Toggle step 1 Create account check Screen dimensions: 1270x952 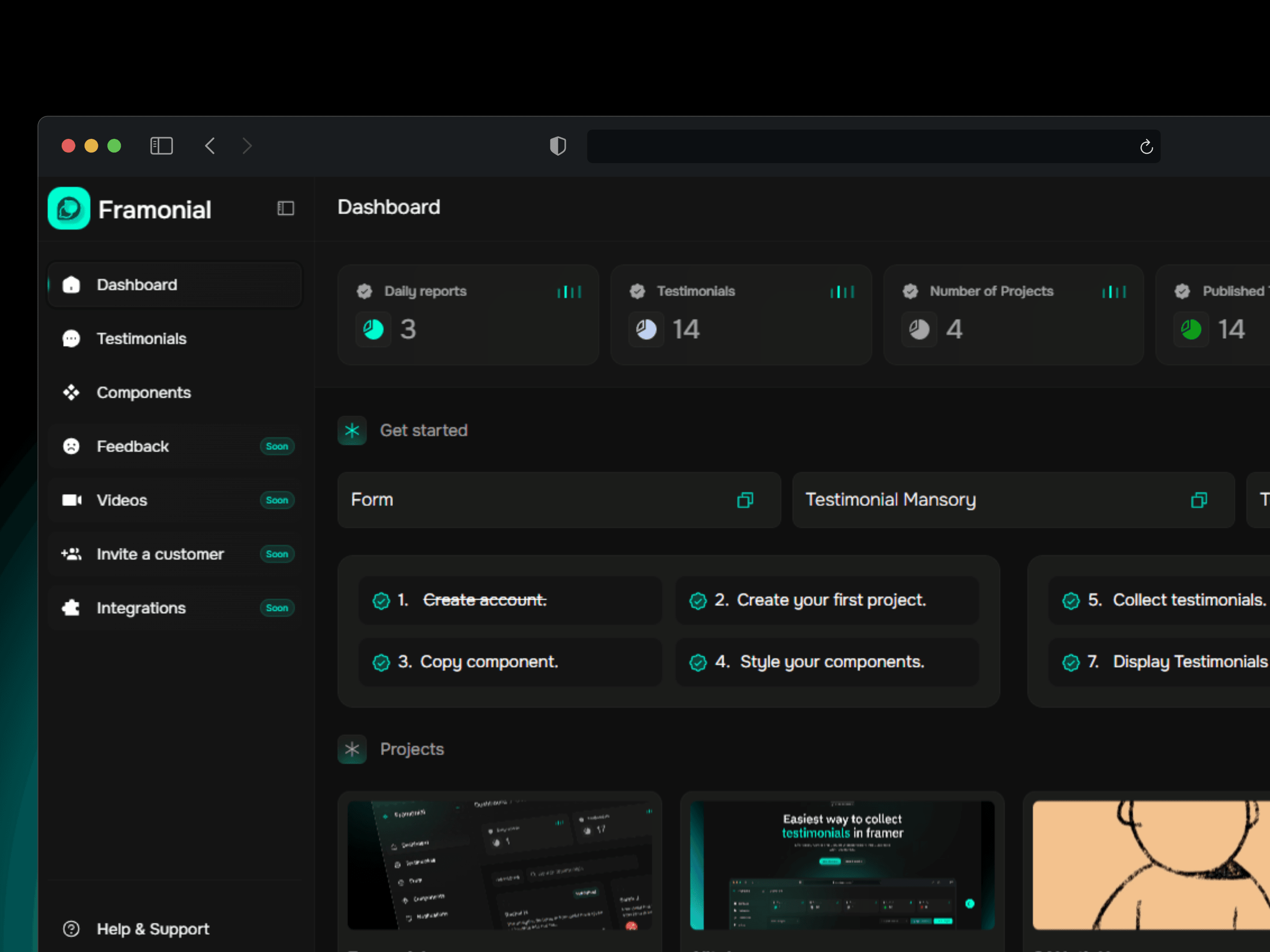(x=381, y=601)
